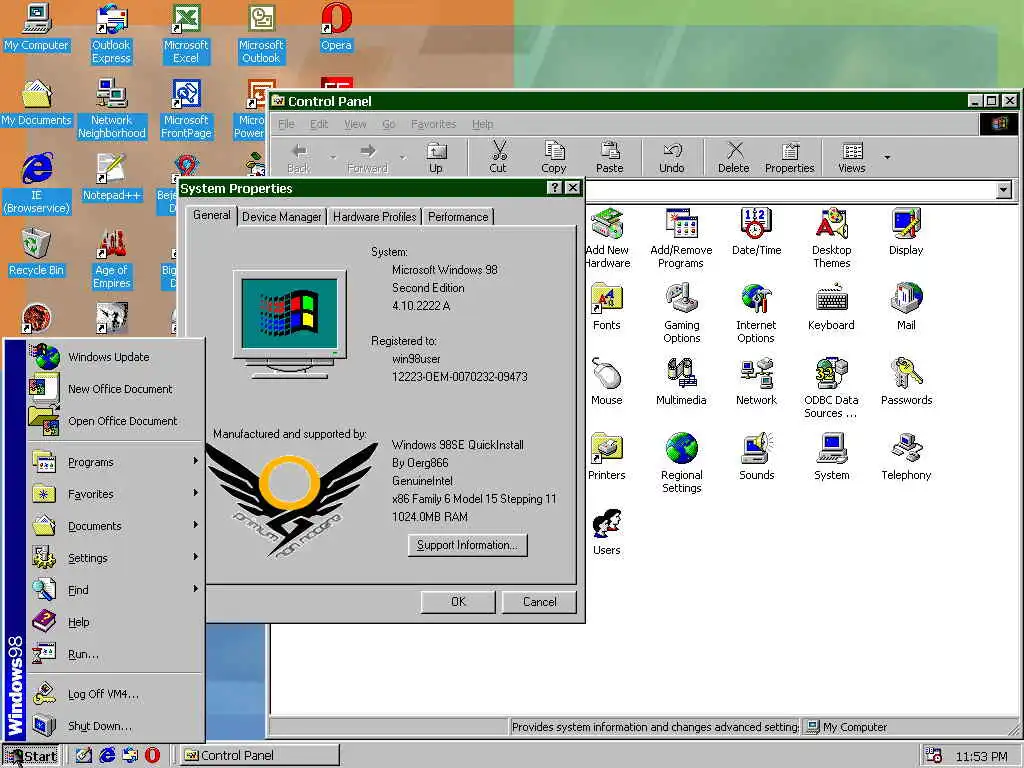Open Internet Options applet
1024x768 pixels.
[756, 313]
